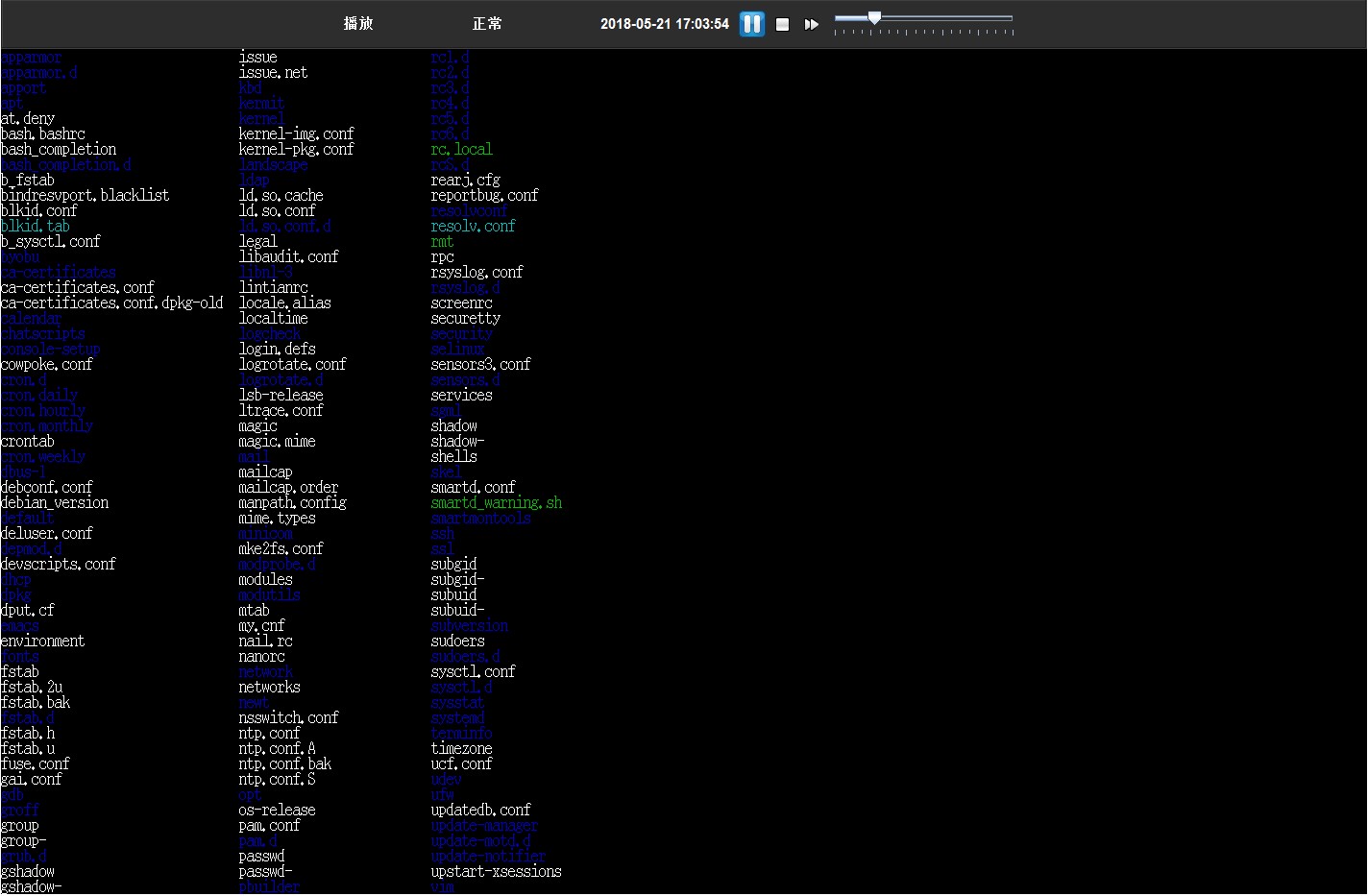
Task: Click ca-certificates.conf.dpkg-old in the listing
Action: click(111, 303)
